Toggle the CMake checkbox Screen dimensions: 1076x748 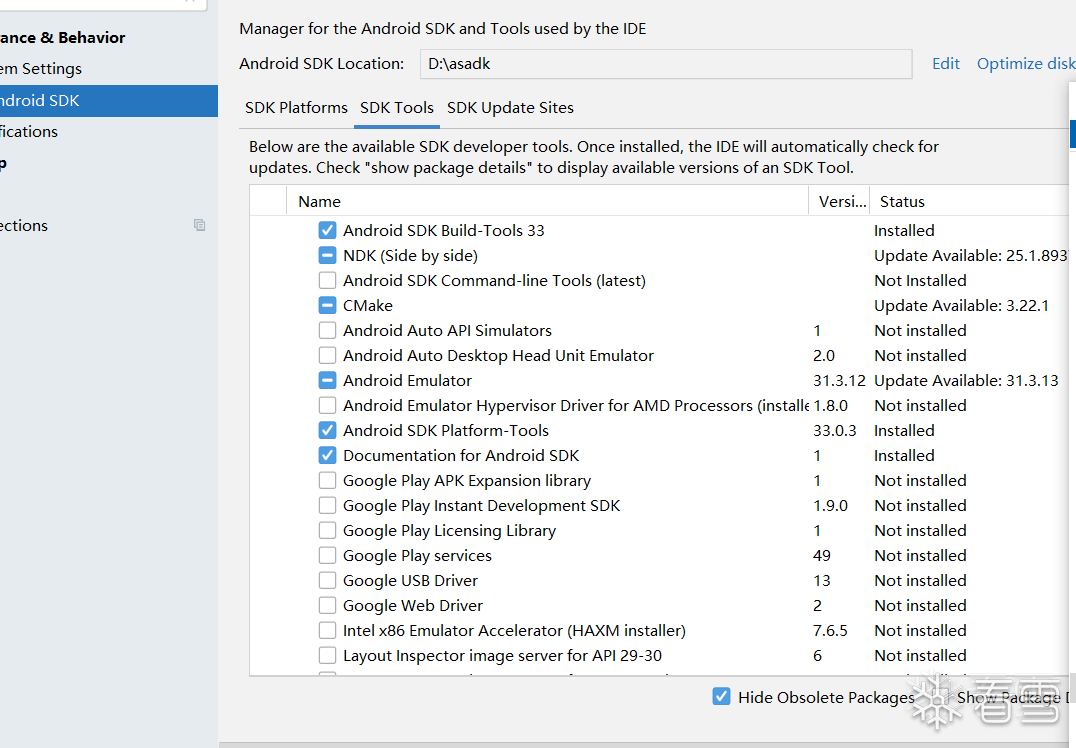(x=327, y=305)
